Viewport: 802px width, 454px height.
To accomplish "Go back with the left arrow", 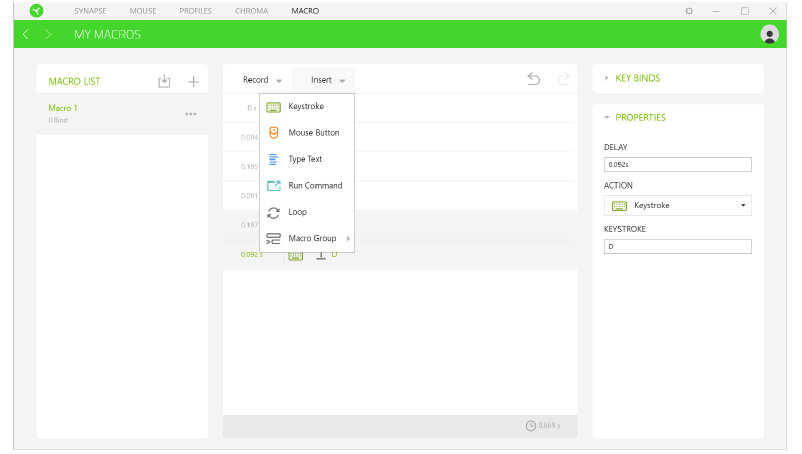I will pyautogui.click(x=26, y=34).
